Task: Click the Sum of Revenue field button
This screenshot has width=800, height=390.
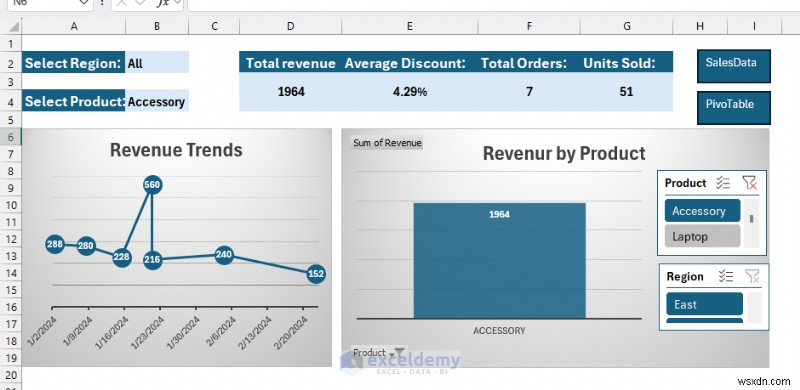Action: [x=387, y=143]
